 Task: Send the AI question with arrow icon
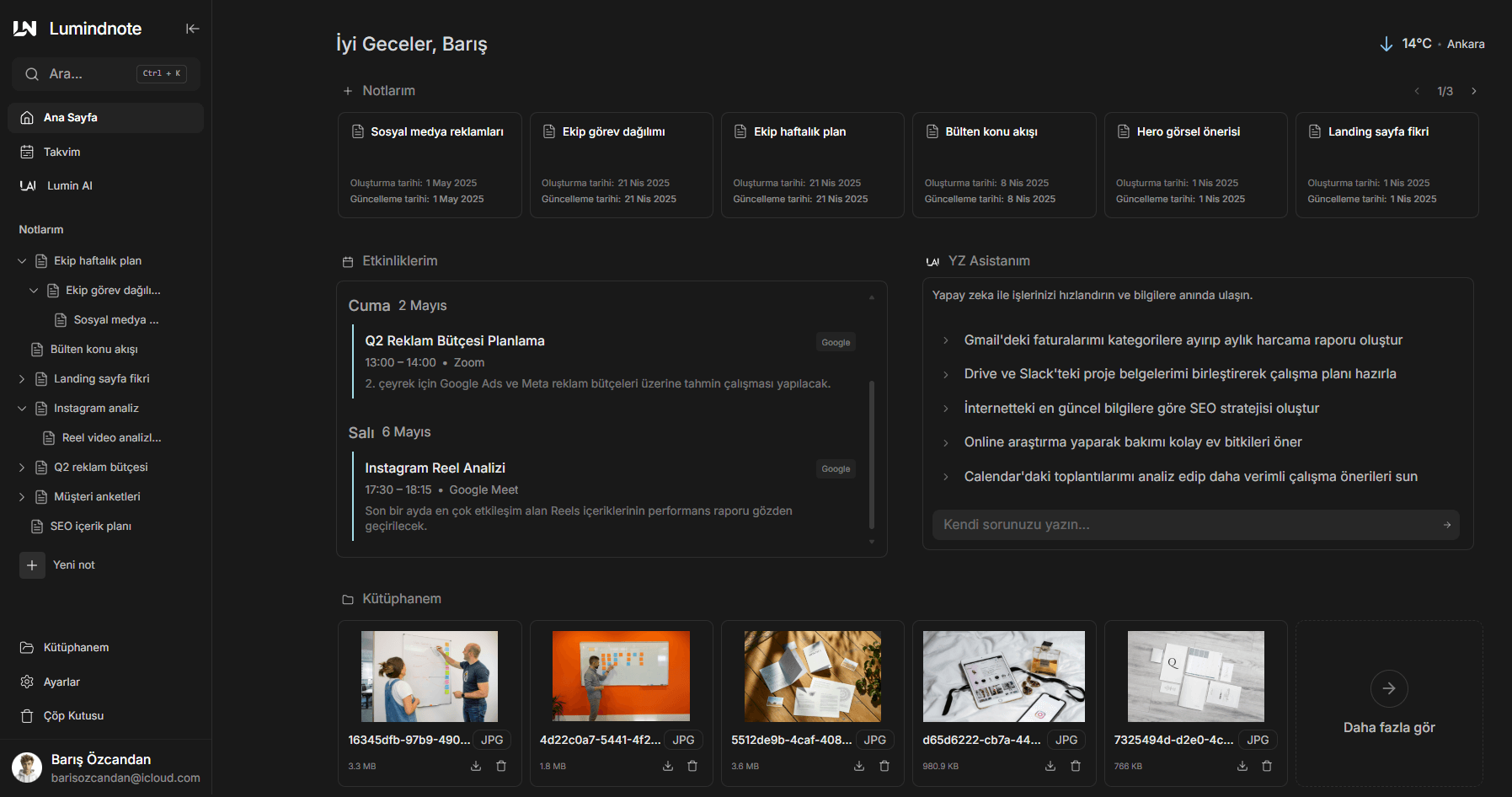pyautogui.click(x=1447, y=525)
